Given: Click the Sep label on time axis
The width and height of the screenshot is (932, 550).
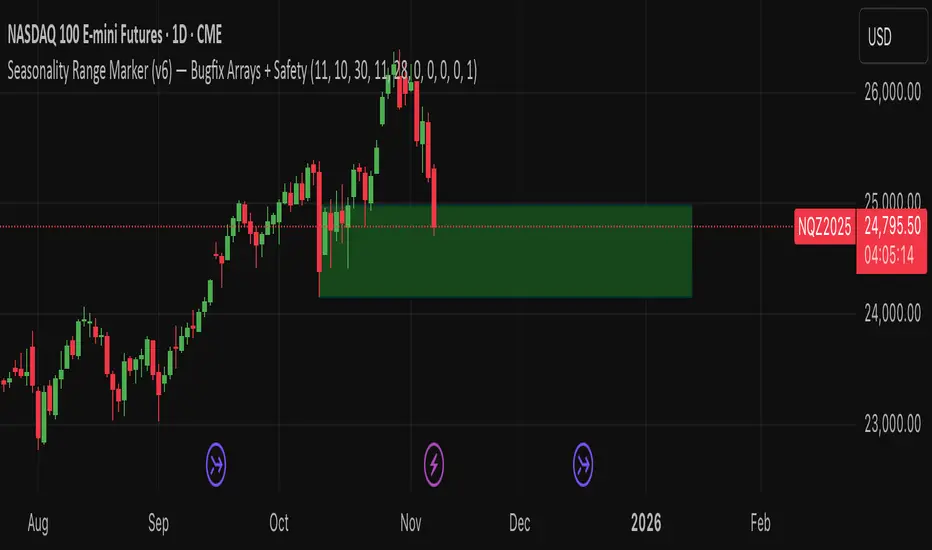Looking at the screenshot, I should point(158,523).
